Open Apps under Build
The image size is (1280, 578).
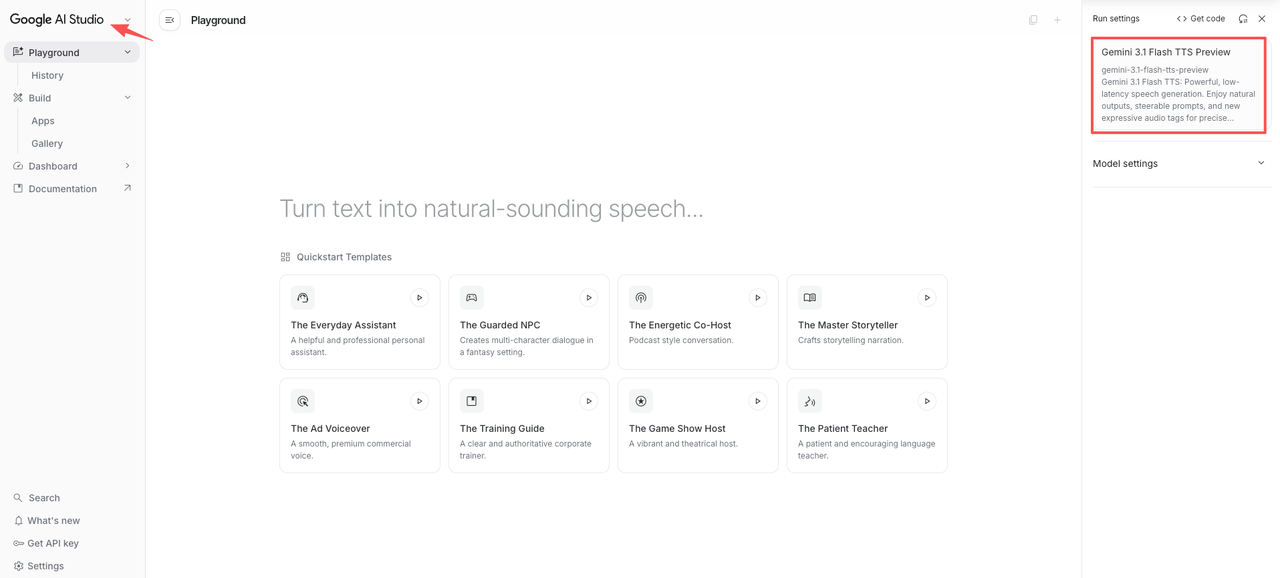43,121
